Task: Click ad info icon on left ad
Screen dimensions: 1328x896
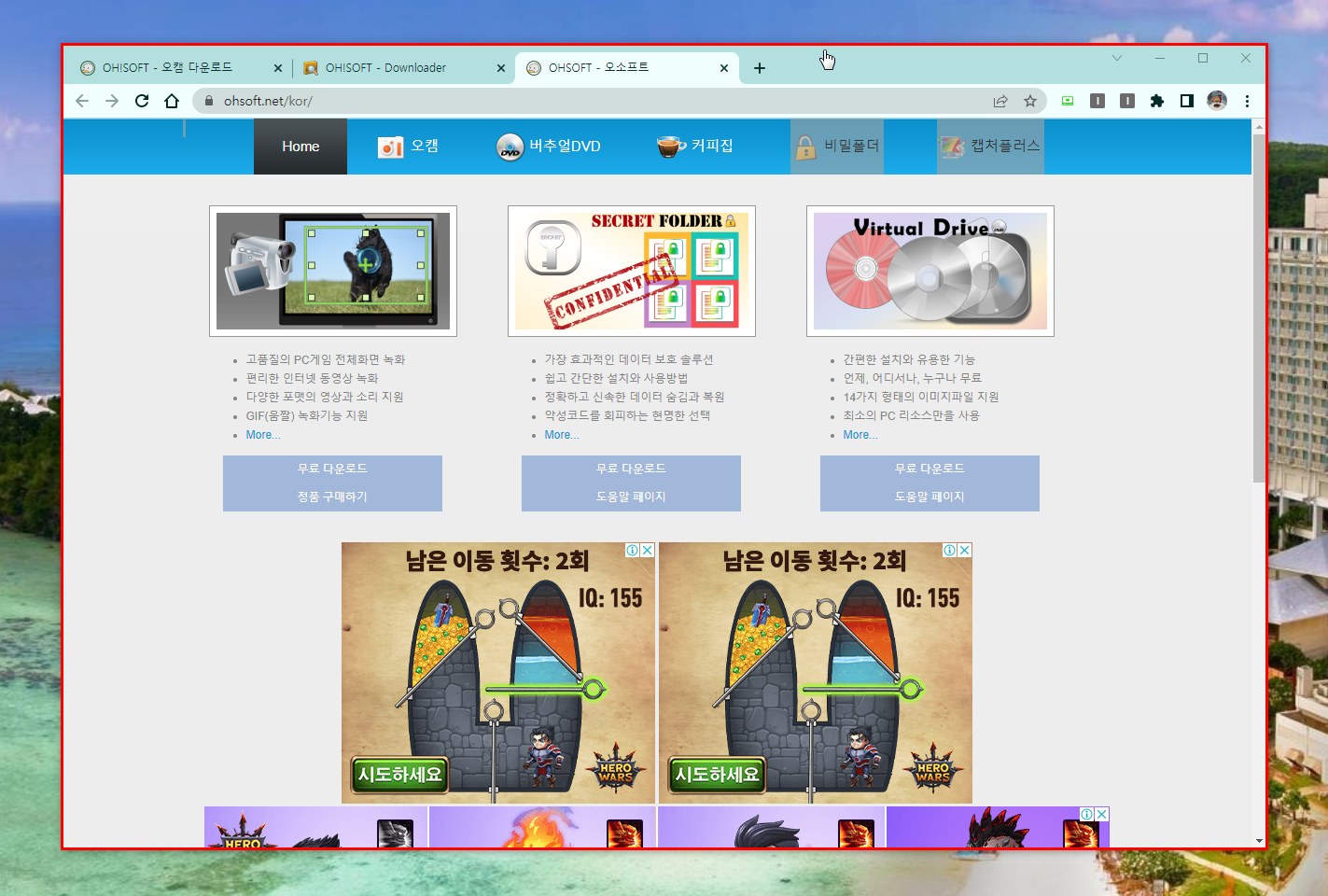Action: point(633,551)
